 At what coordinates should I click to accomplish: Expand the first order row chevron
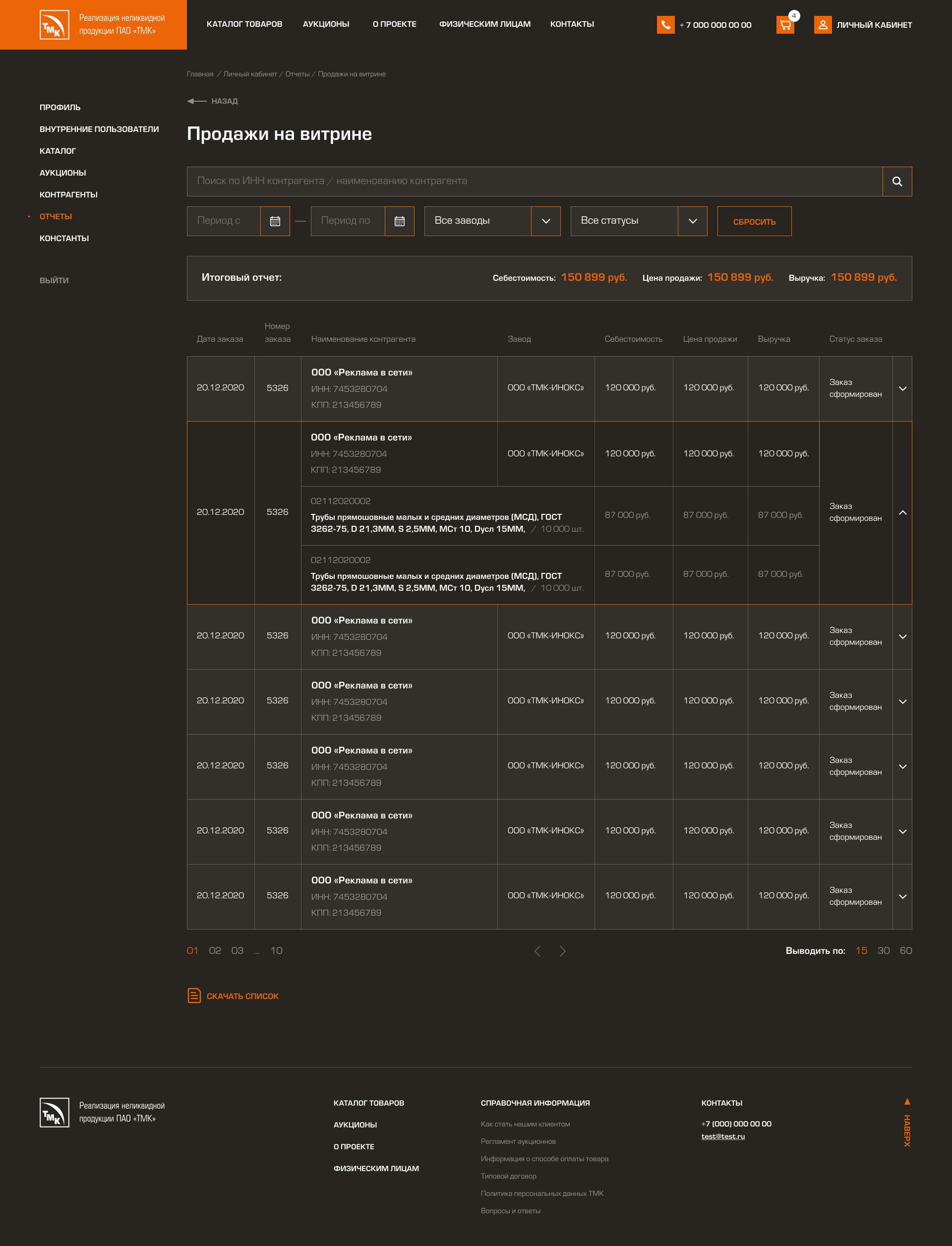pos(903,389)
